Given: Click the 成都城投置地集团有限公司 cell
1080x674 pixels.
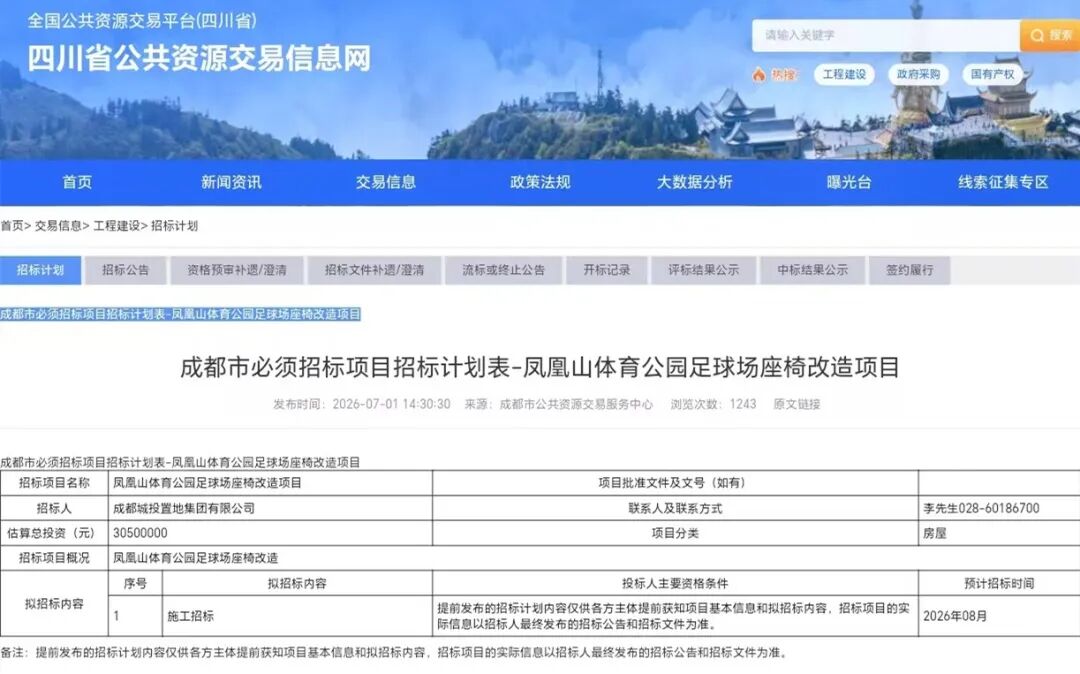Looking at the screenshot, I should (271, 508).
